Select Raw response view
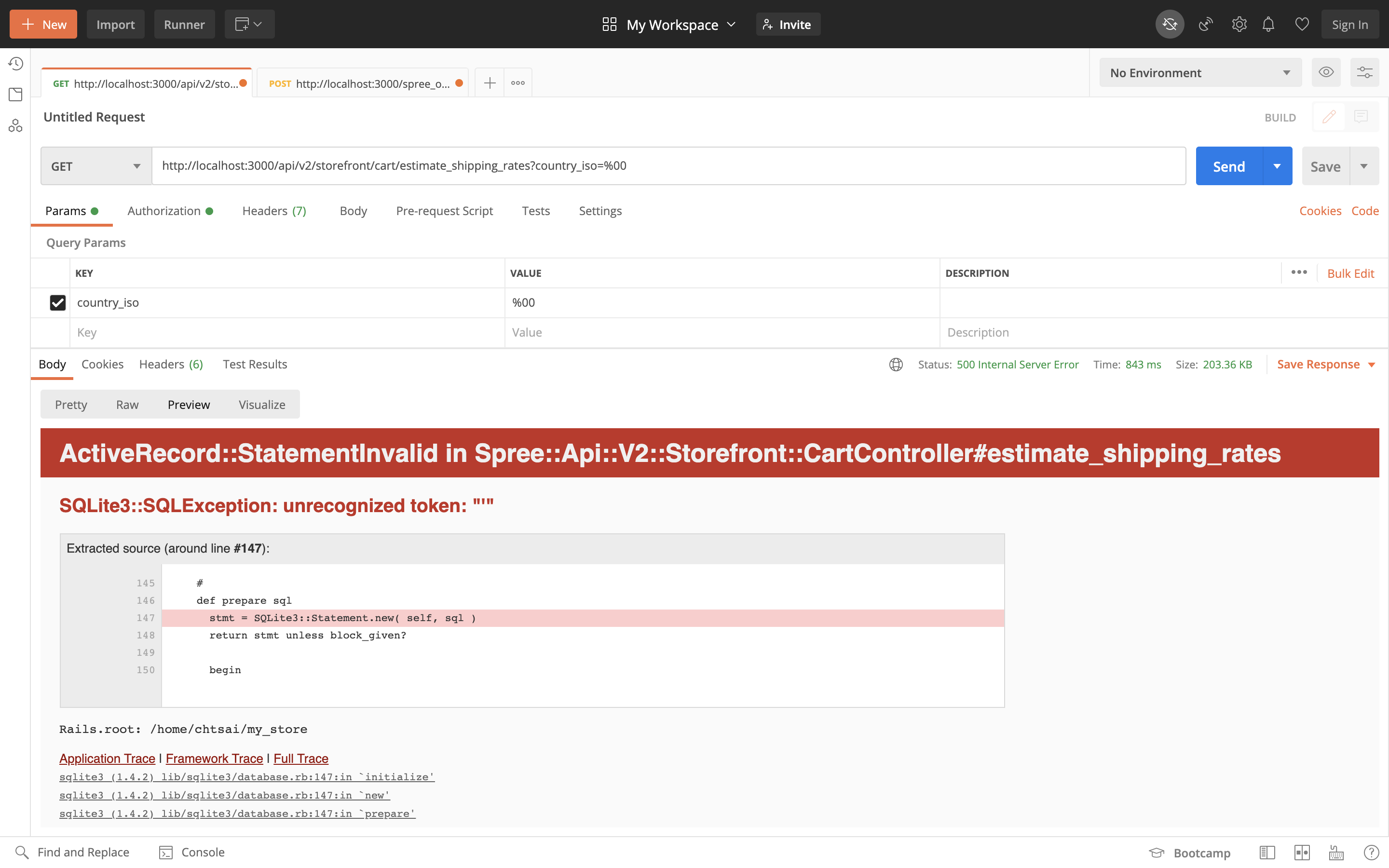Screen dimensions: 1389x868 click(x=127, y=404)
